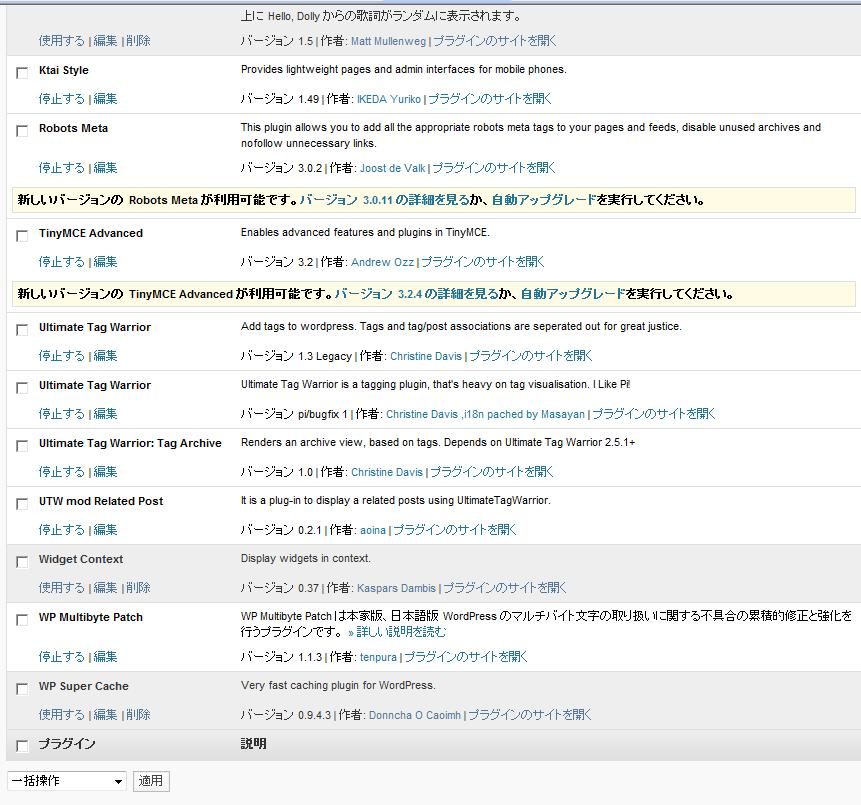Open Andrew Ozz author link
Viewport: 861px width, 805px height.
click(382, 262)
